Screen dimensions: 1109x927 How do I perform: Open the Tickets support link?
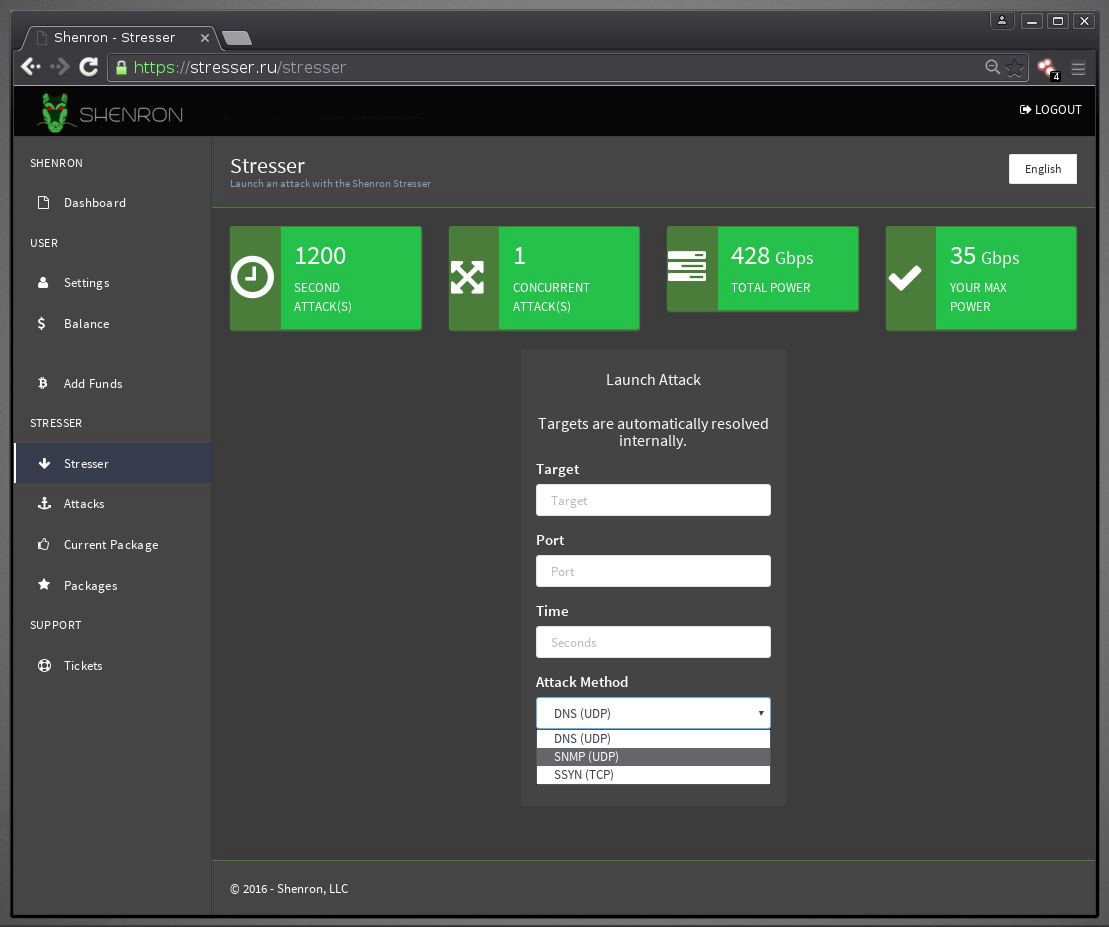[x=113, y=665]
